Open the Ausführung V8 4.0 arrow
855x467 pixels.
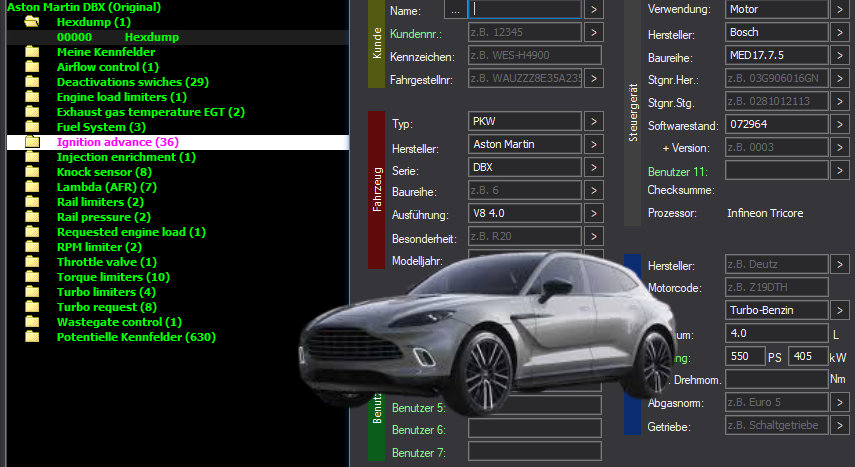pos(594,213)
